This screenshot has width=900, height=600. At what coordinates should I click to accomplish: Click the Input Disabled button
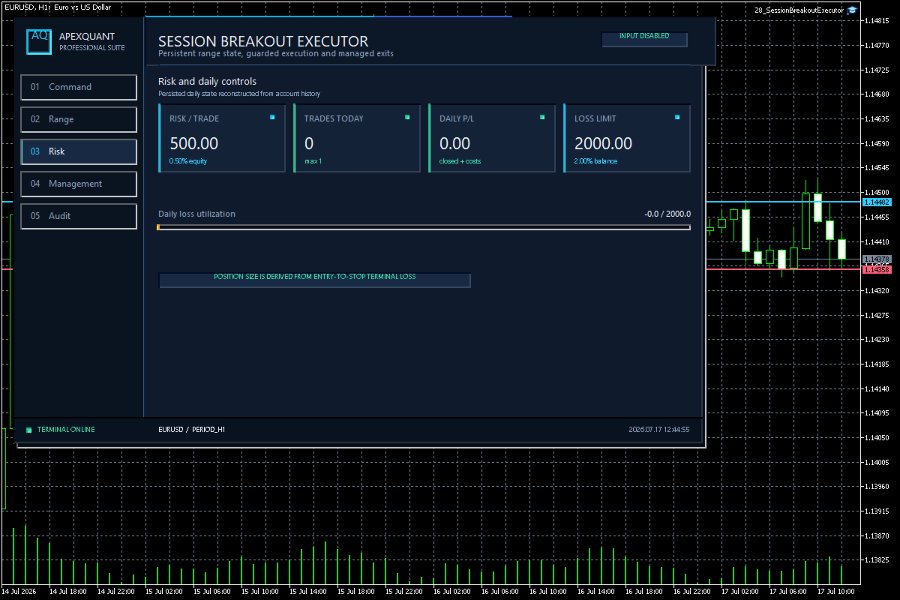coord(644,38)
